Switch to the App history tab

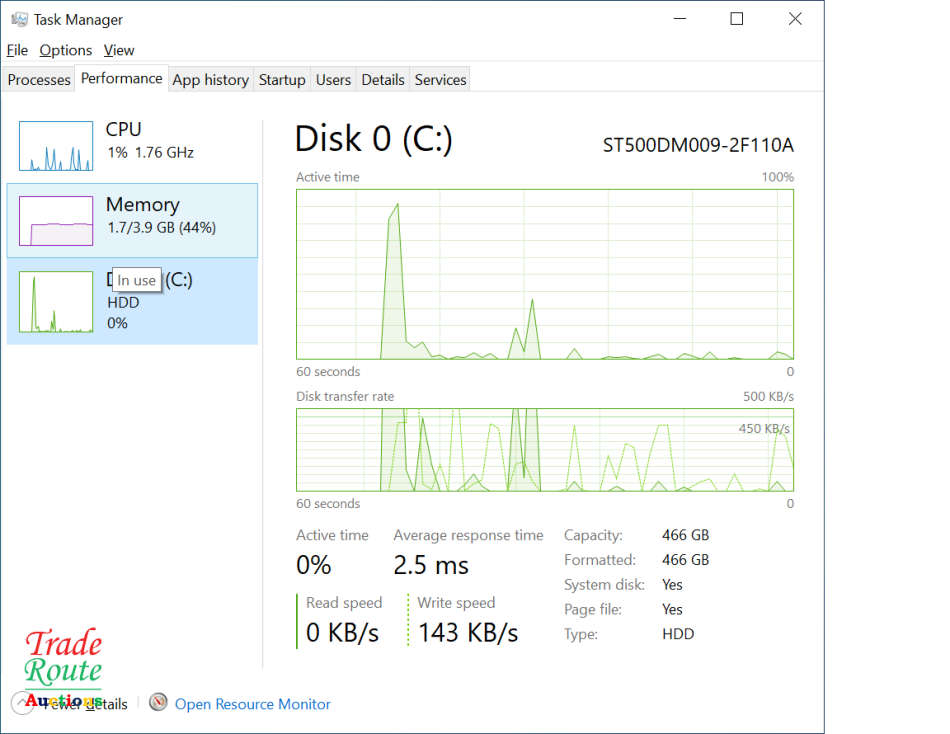[210, 79]
